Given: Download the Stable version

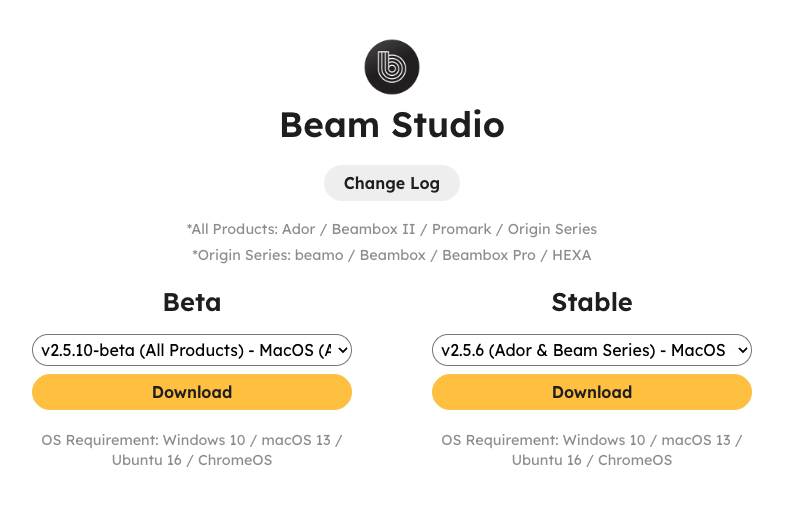Looking at the screenshot, I should (592, 392).
